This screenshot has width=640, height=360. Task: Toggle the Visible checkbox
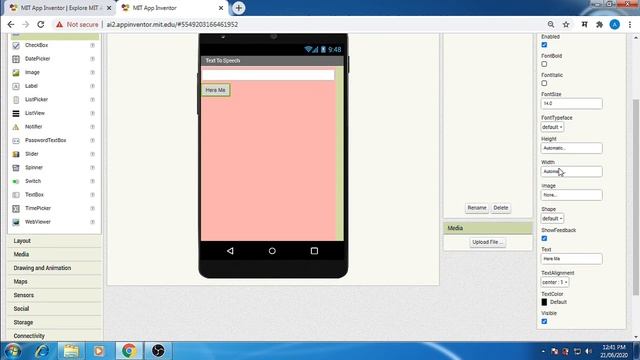pyautogui.click(x=544, y=322)
